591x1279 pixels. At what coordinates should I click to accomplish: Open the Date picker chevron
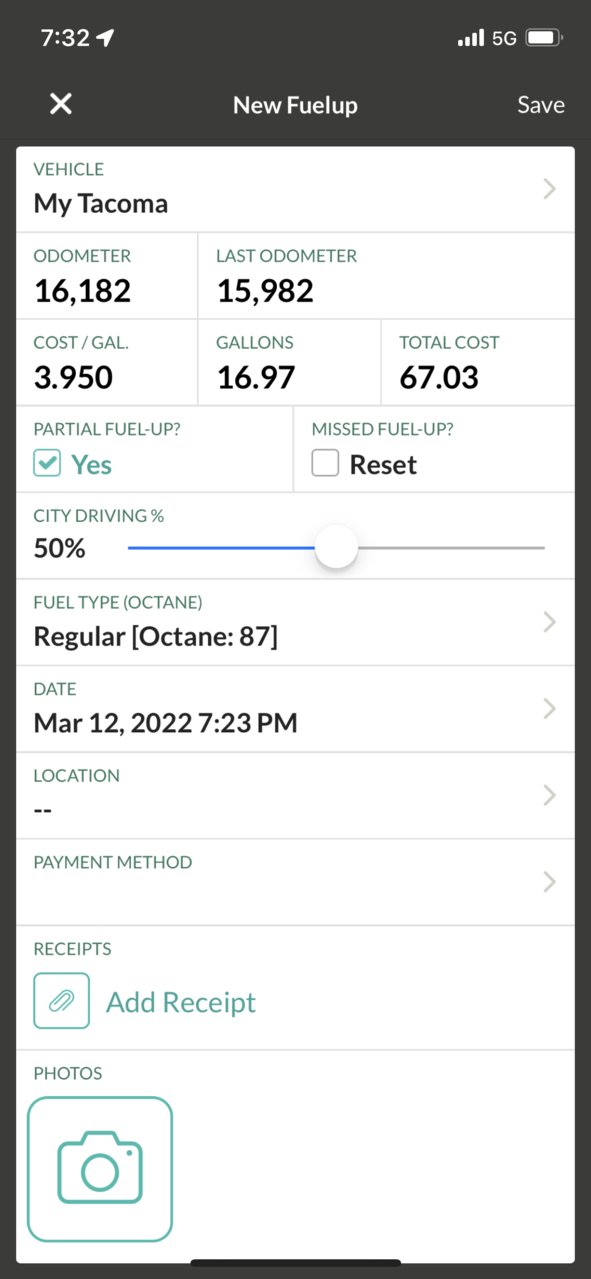(x=549, y=709)
